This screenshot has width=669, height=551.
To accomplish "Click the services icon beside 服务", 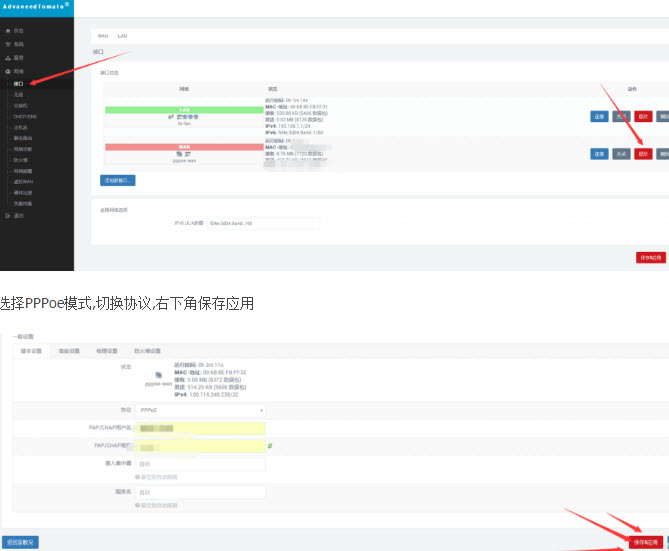I will [8, 58].
